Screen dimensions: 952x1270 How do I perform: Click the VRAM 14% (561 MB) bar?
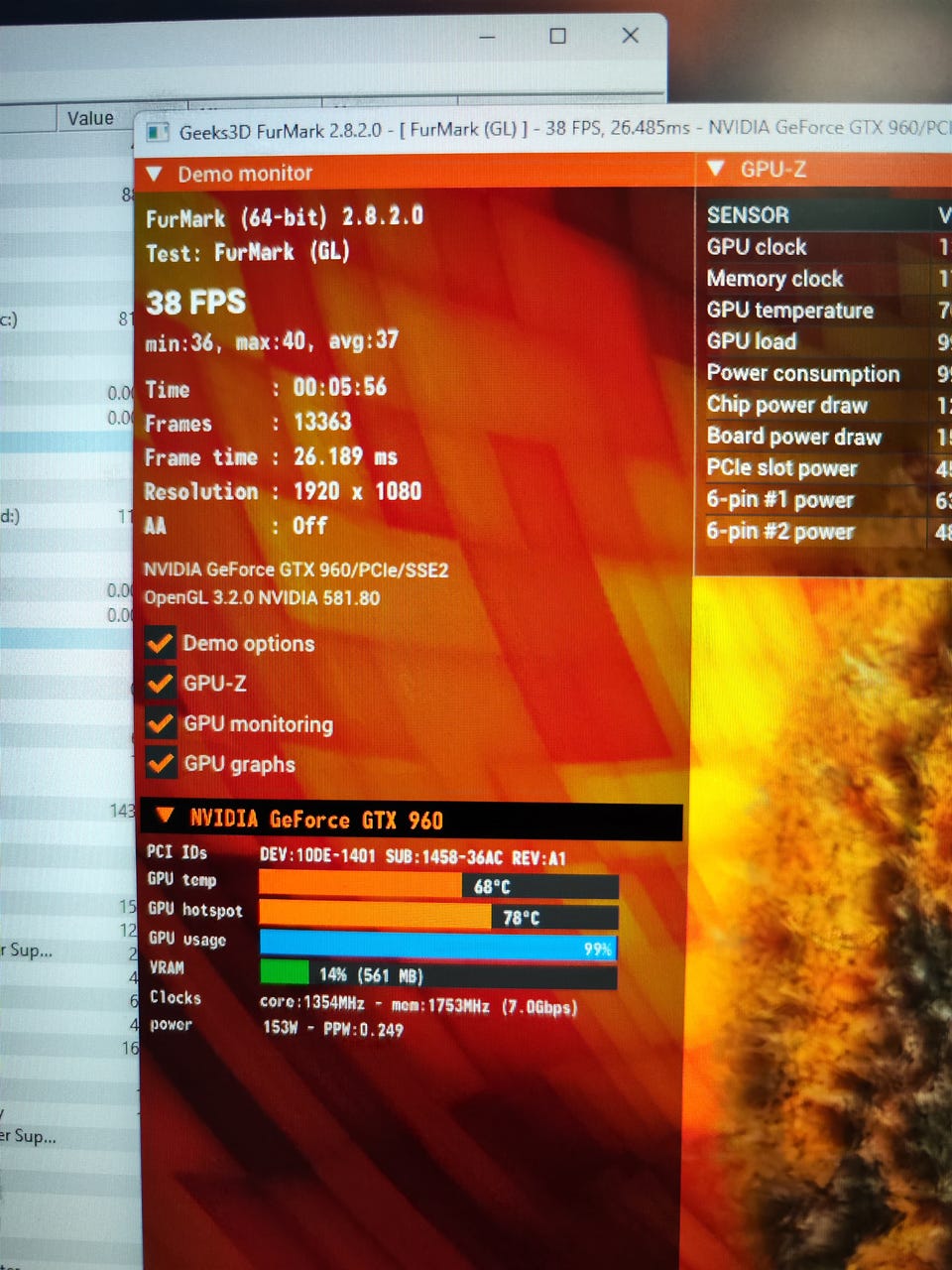point(438,973)
